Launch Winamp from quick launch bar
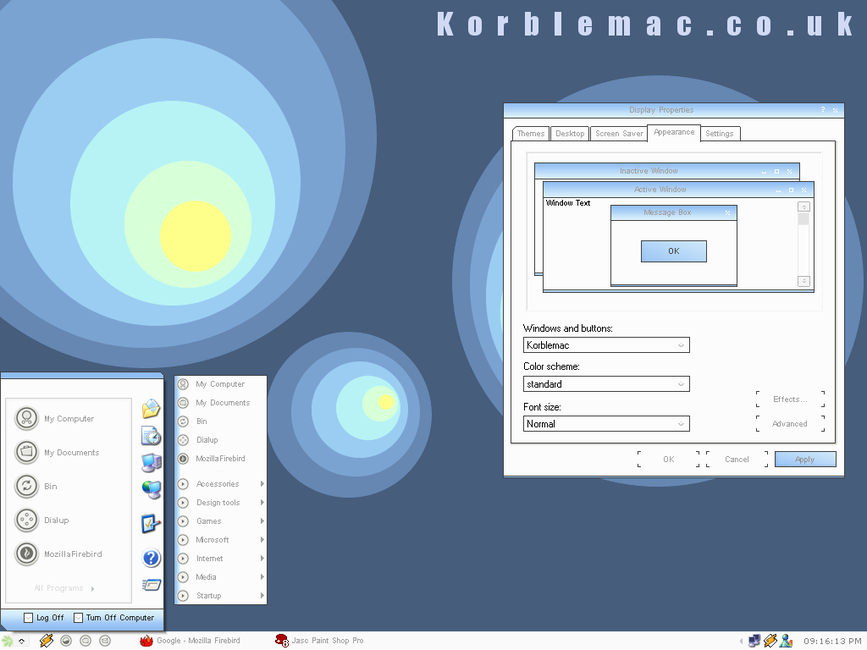The width and height of the screenshot is (867, 650). coord(46,641)
